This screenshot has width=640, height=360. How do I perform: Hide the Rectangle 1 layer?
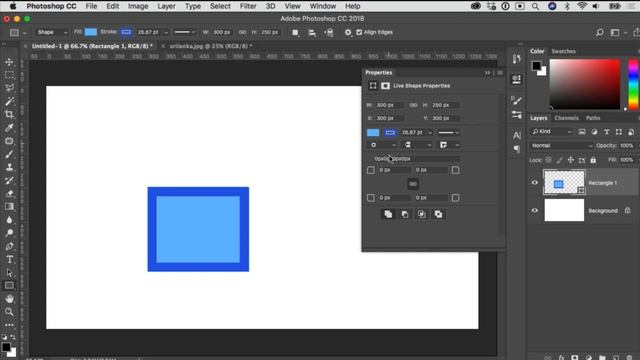(535, 183)
